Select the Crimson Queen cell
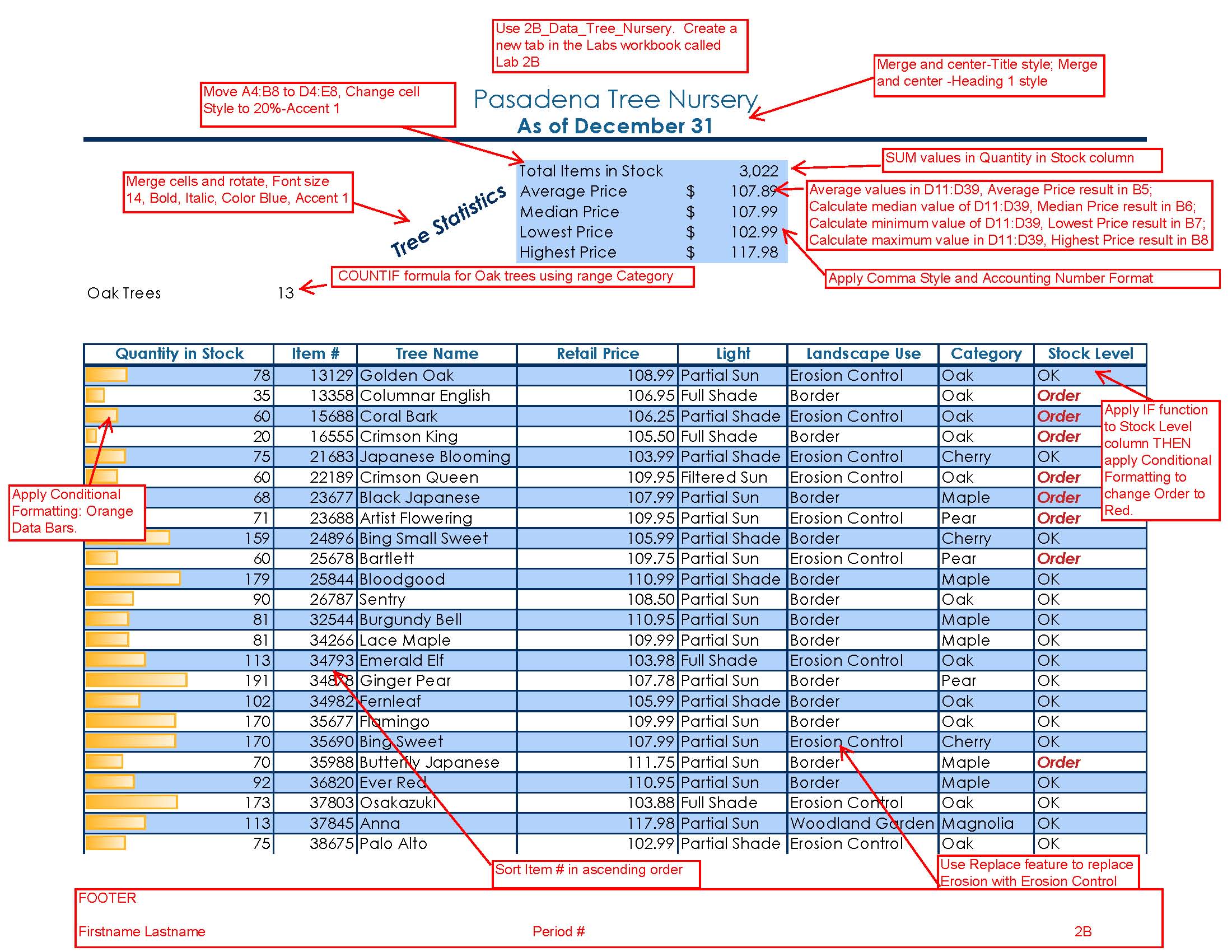The image size is (1232, 952). point(437,477)
